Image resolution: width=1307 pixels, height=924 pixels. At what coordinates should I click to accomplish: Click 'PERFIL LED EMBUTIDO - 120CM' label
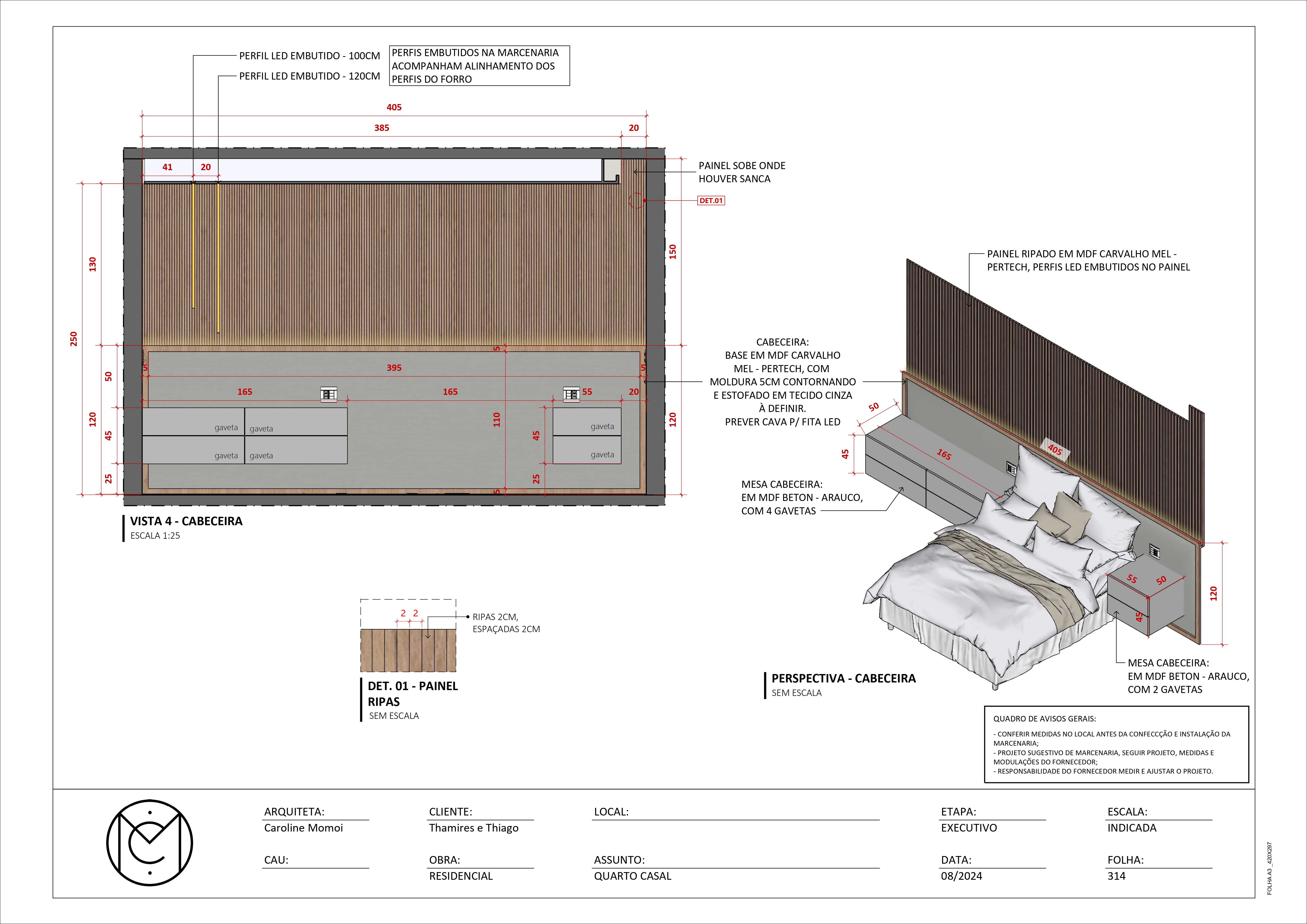309,76
